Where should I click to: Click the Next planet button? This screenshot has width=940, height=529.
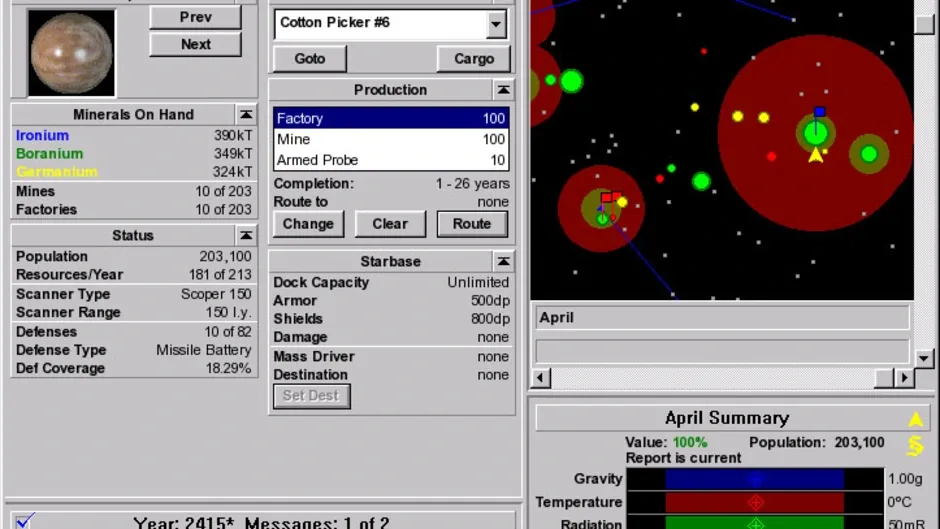[195, 44]
